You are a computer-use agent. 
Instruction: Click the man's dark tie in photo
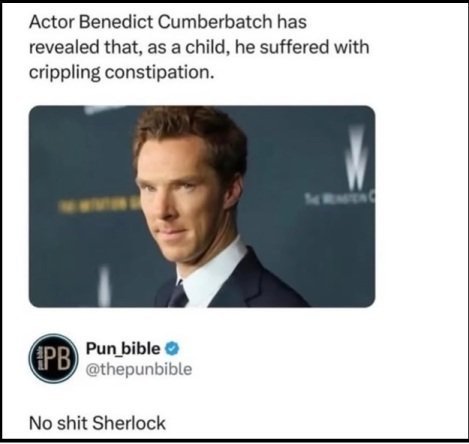coord(178,296)
